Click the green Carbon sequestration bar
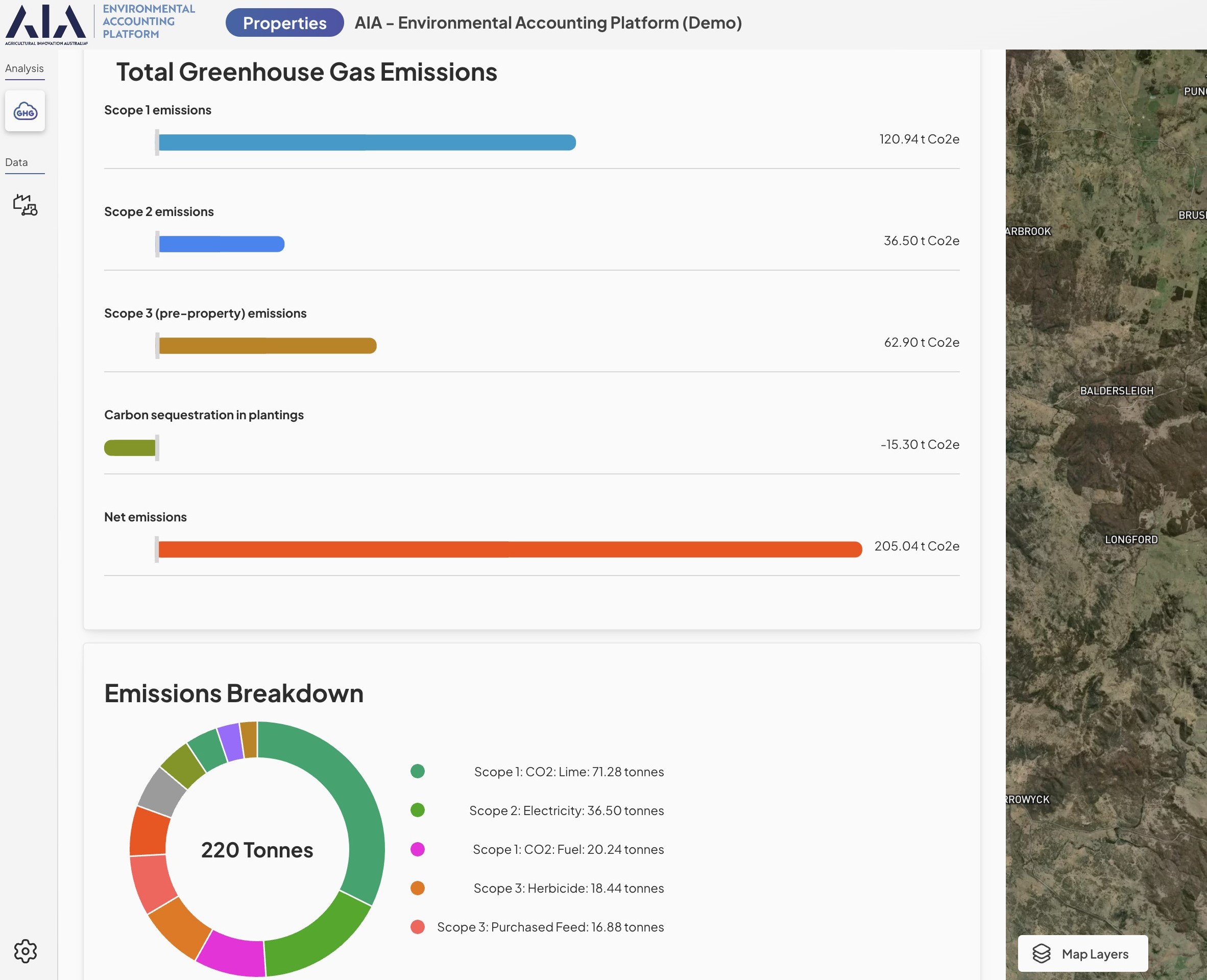Image resolution: width=1207 pixels, height=980 pixels. tap(130, 447)
